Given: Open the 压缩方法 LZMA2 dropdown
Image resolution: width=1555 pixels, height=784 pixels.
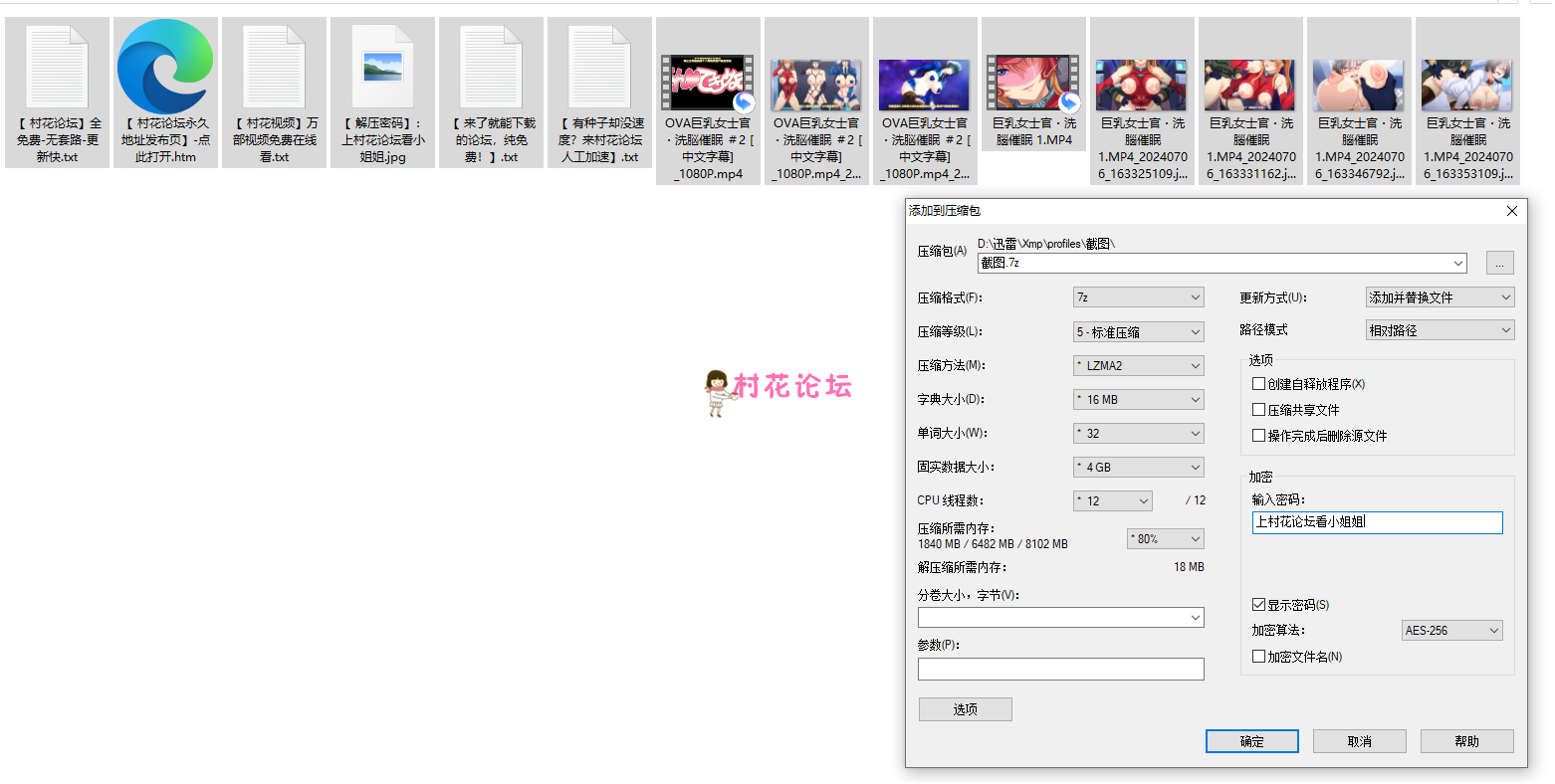Looking at the screenshot, I should tap(1139, 365).
